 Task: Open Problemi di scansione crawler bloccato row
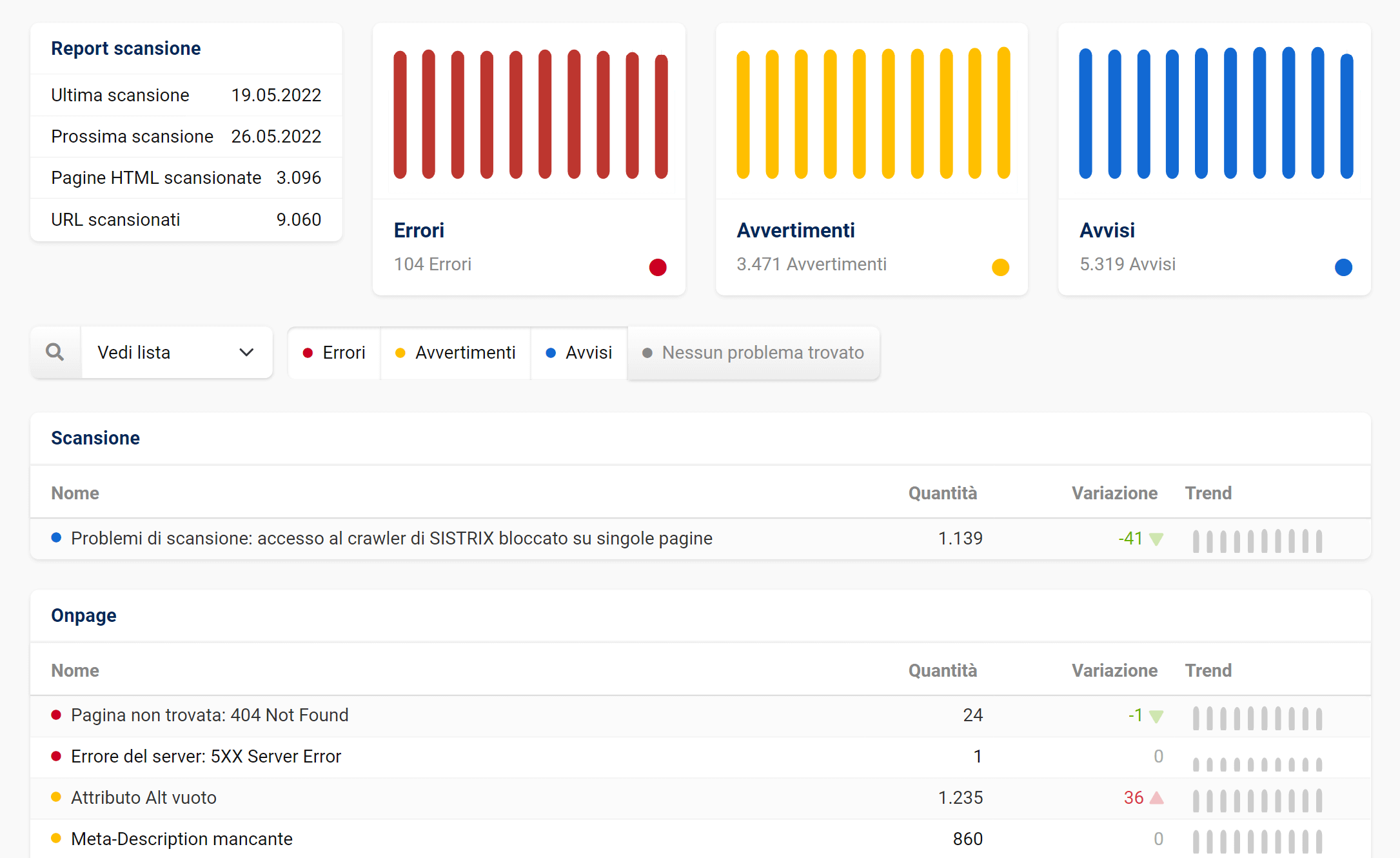tap(700, 538)
